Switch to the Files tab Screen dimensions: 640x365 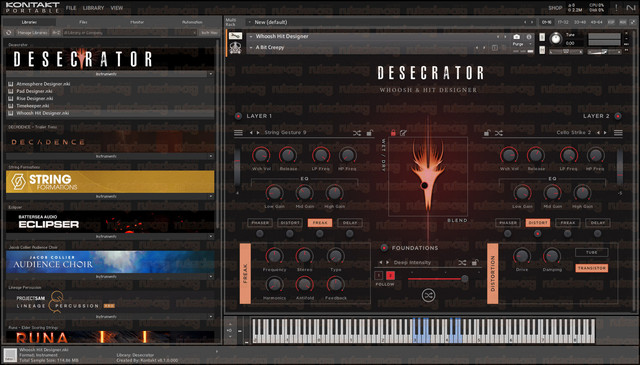point(83,22)
